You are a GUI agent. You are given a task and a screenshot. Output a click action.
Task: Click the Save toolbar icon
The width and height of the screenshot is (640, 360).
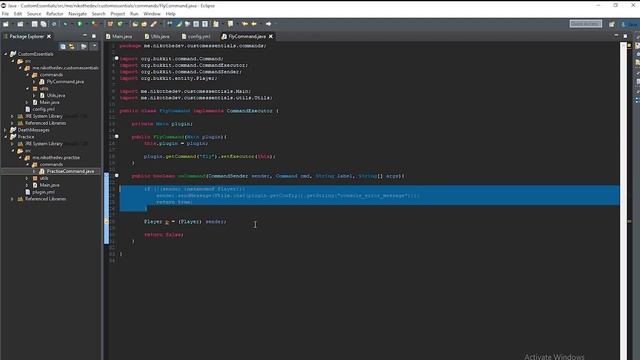coord(35,24)
